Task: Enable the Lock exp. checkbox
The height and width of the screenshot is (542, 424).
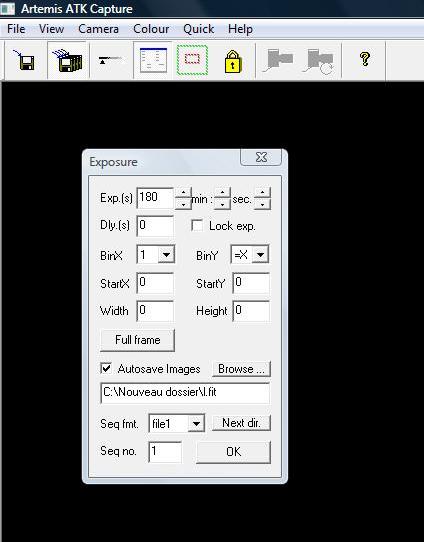Action: [197, 226]
